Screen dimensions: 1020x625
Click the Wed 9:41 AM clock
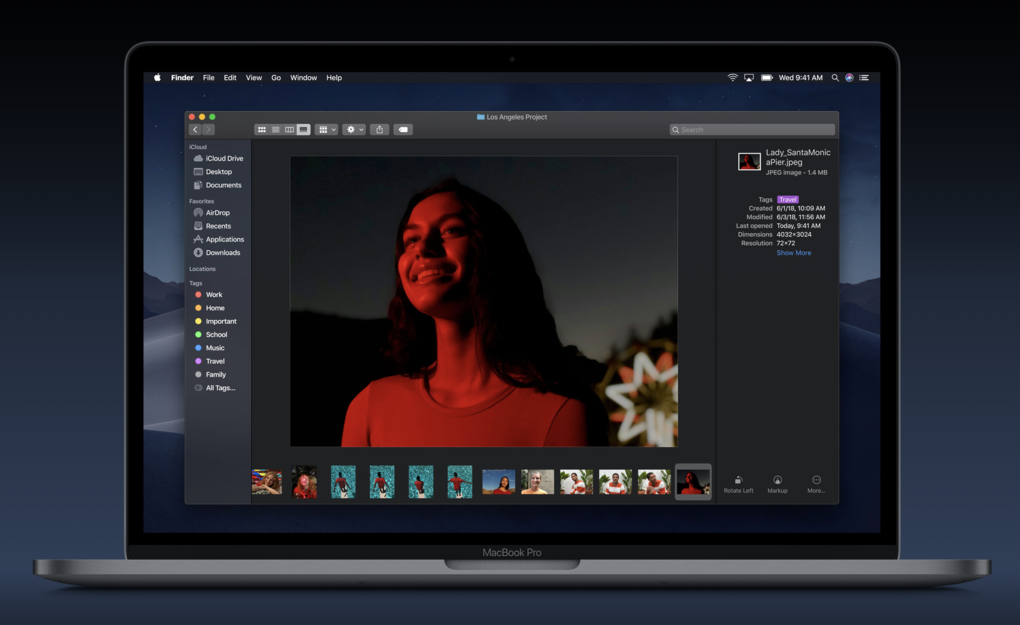pos(801,77)
